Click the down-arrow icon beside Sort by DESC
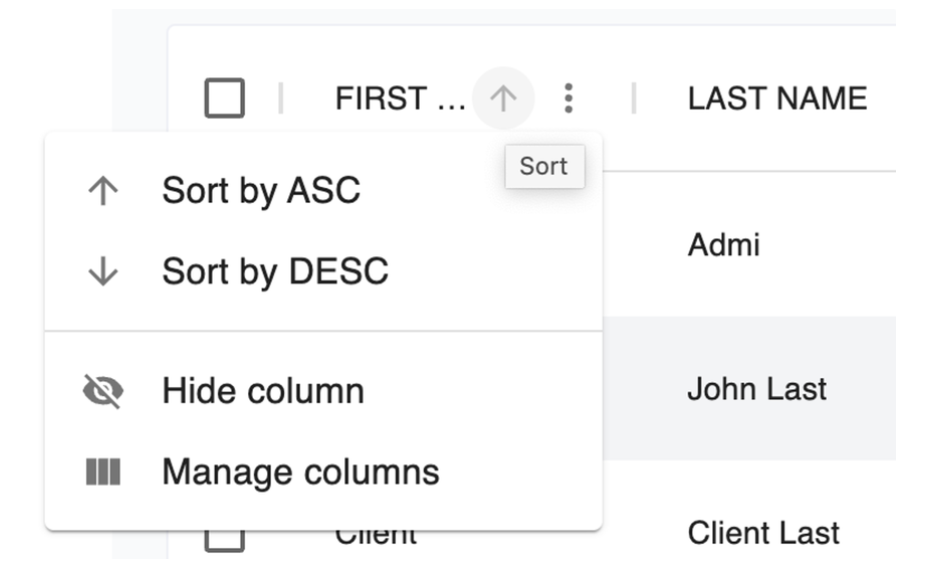The height and width of the screenshot is (576, 946). [x=103, y=271]
